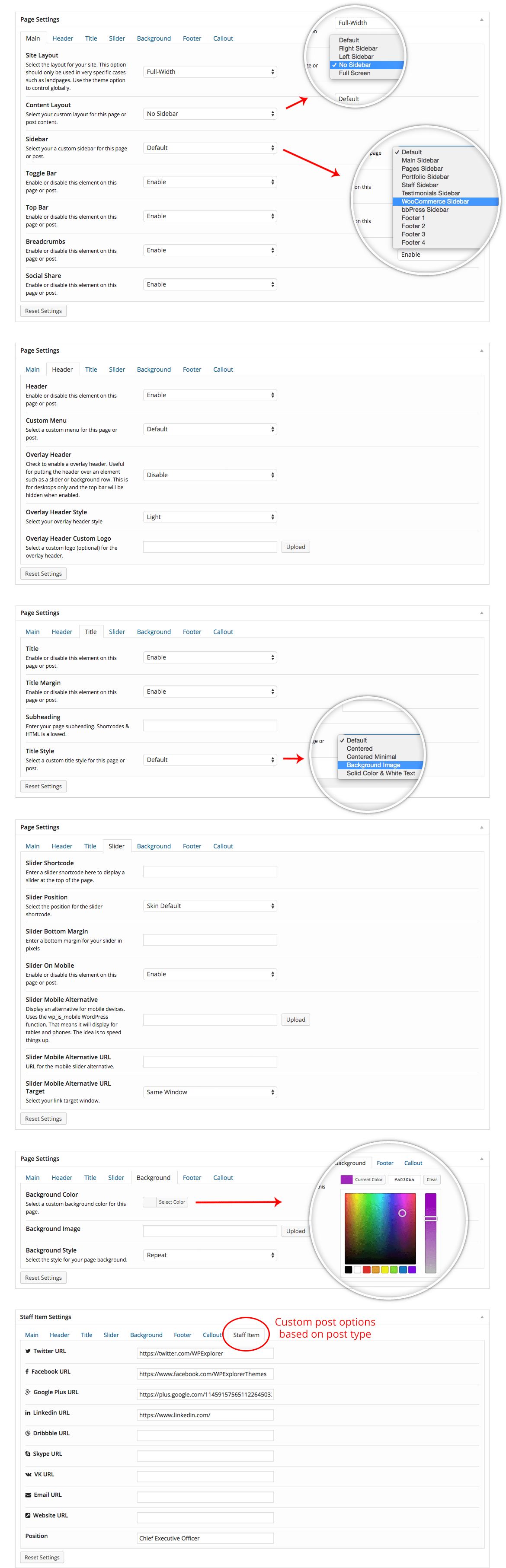
Task: Switch to the Staff Item tab
Action: [246, 1335]
